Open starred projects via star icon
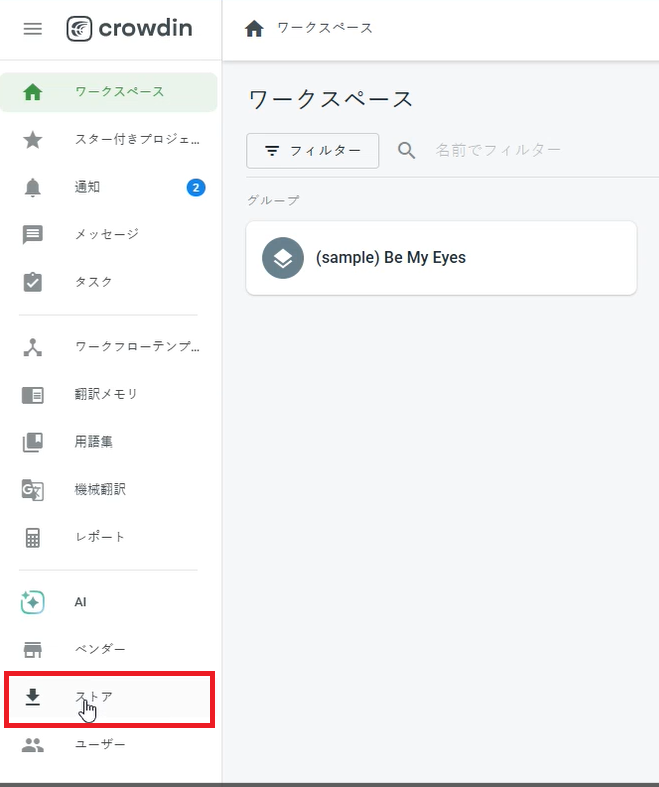 33,140
